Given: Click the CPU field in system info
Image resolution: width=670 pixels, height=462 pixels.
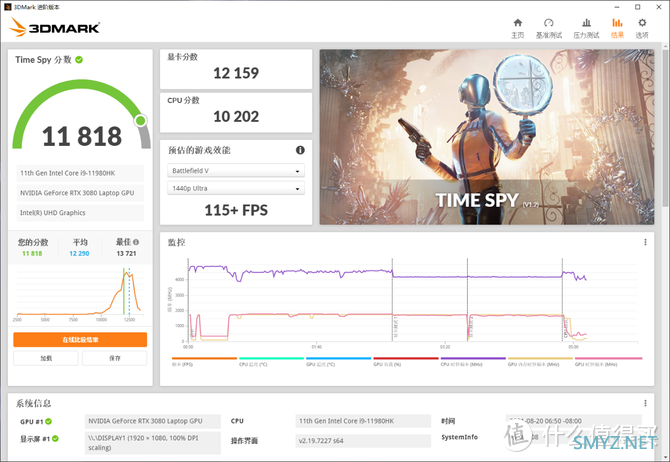Looking at the screenshot, I should 363,421.
